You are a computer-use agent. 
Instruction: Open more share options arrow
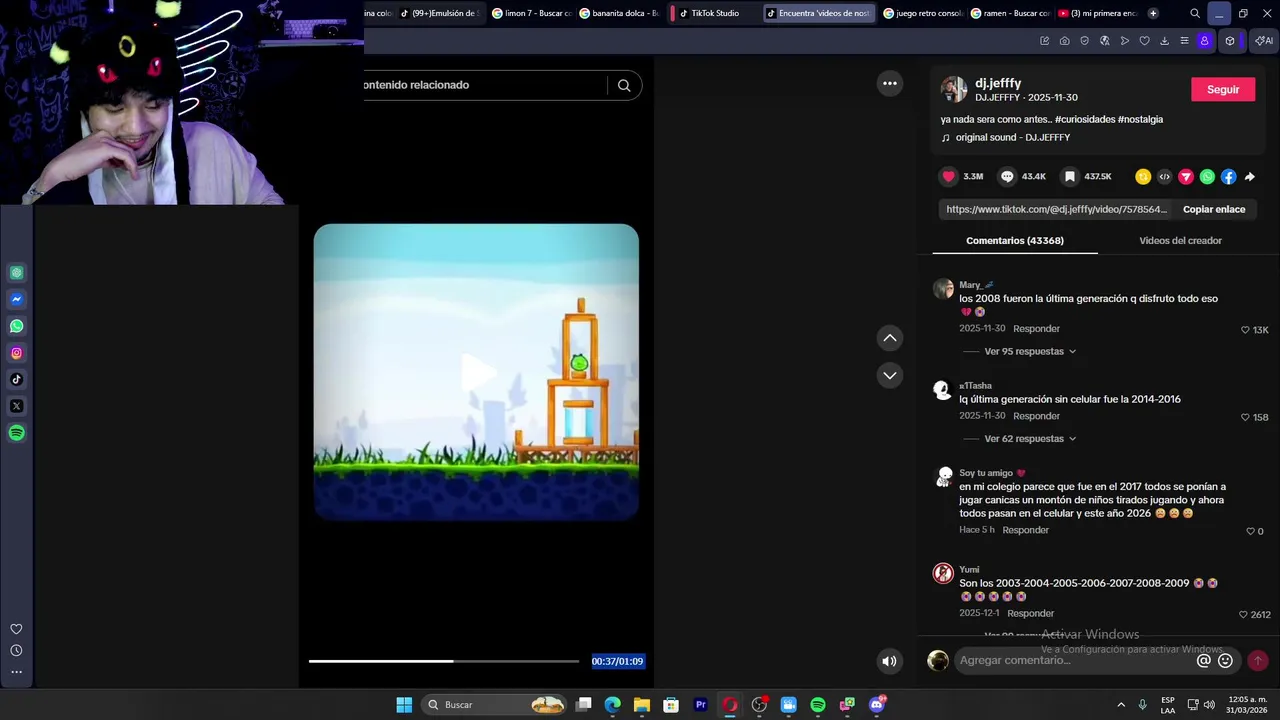pos(1250,176)
